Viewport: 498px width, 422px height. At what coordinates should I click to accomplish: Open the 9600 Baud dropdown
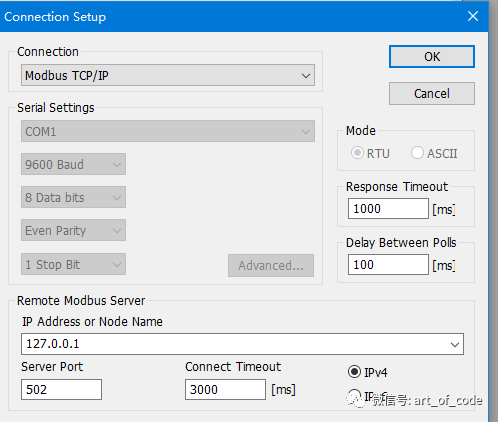pyautogui.click(x=73, y=164)
